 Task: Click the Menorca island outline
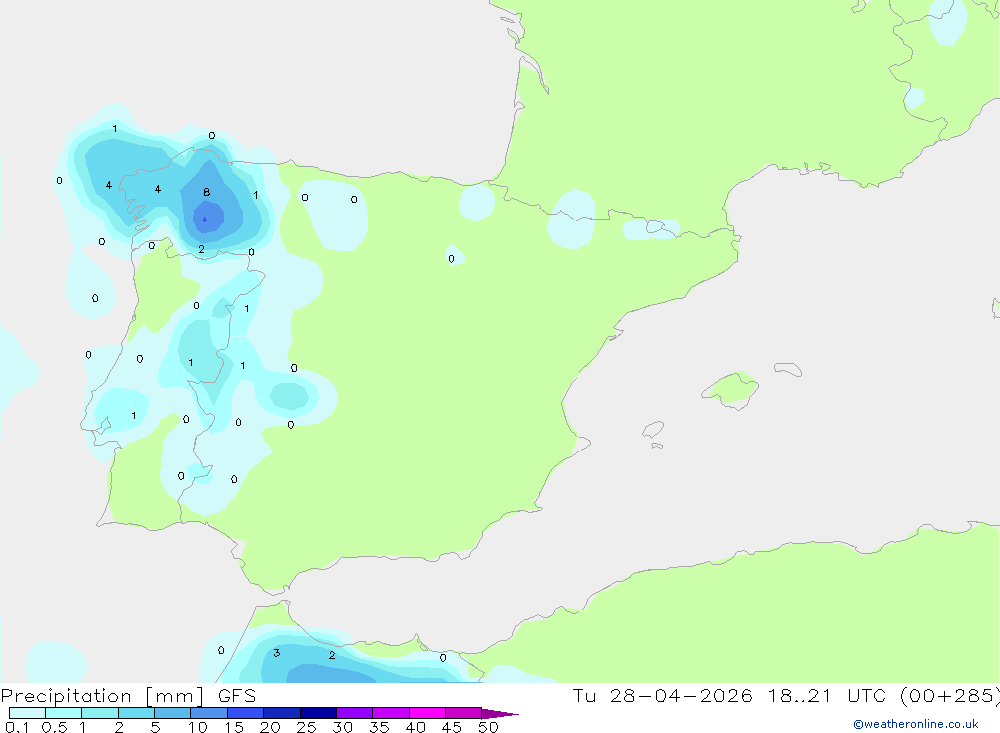[x=788, y=369]
